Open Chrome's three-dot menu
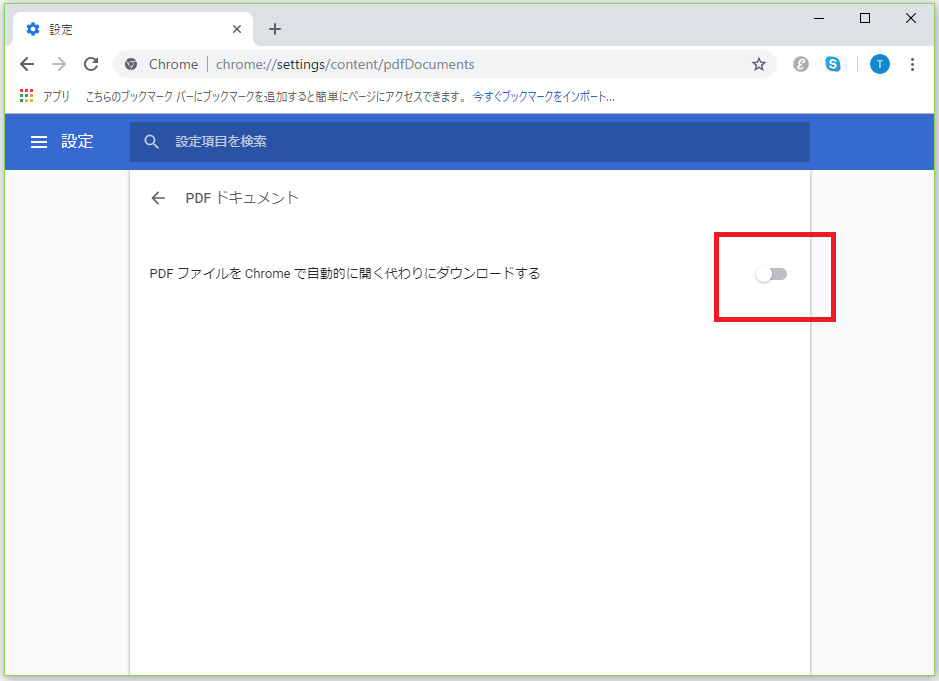The width and height of the screenshot is (939, 681). (912, 64)
